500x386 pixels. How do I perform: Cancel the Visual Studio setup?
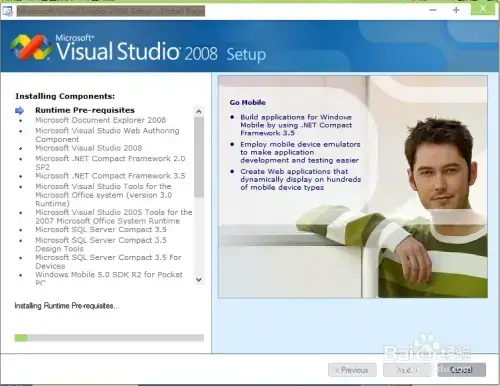coord(461,370)
